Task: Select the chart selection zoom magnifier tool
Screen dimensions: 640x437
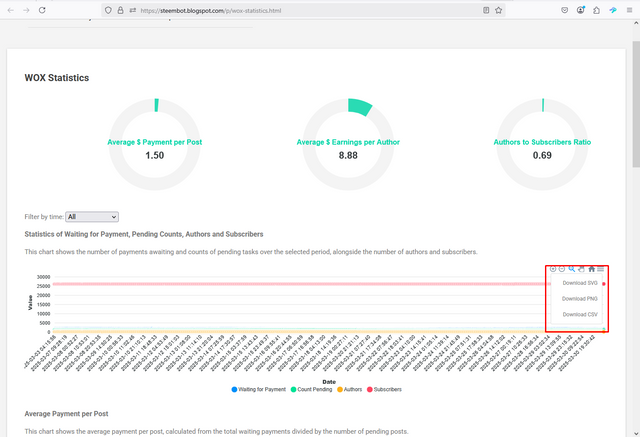Action: [x=571, y=269]
